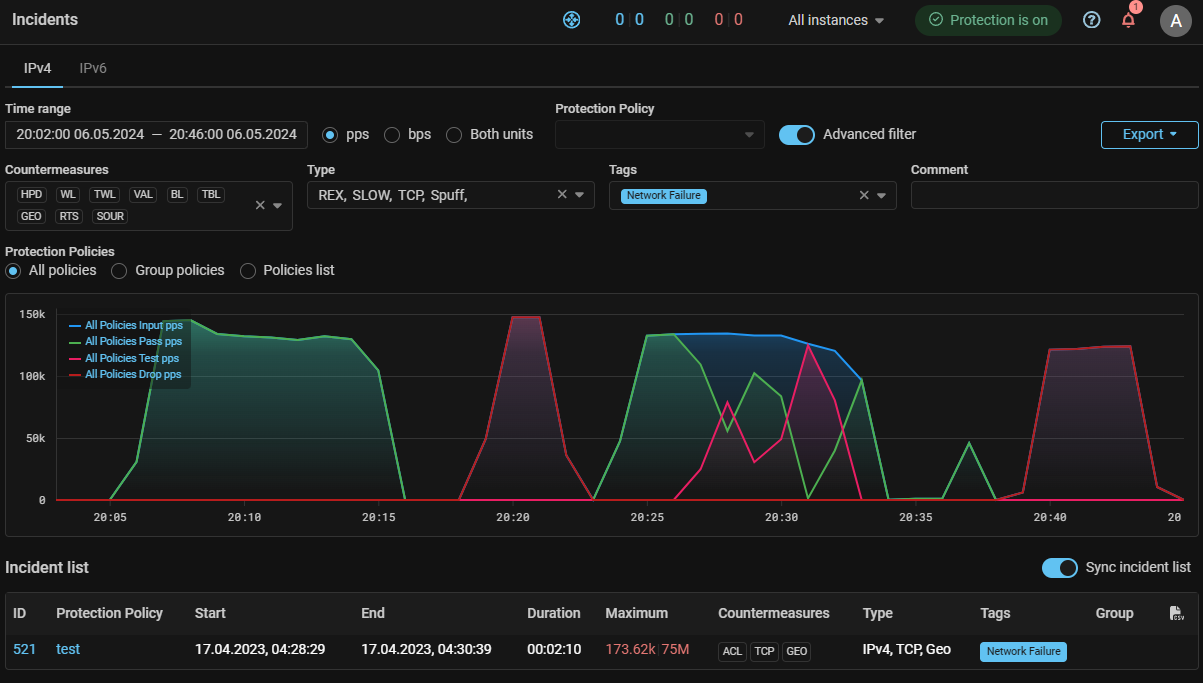Open the Export dropdown menu
Image resolution: width=1203 pixels, height=683 pixels.
click(1149, 134)
